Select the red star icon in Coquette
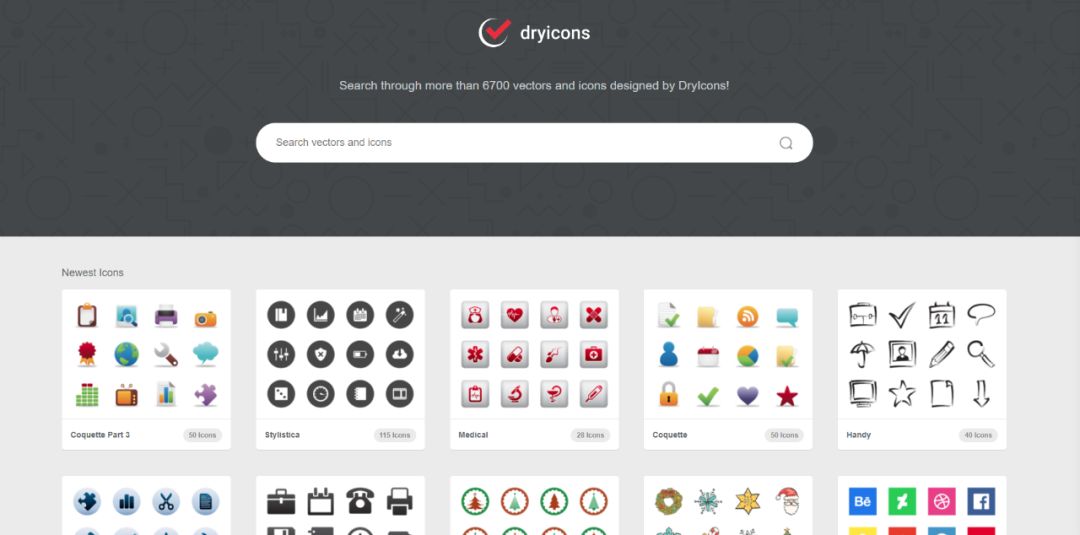 tap(787, 395)
